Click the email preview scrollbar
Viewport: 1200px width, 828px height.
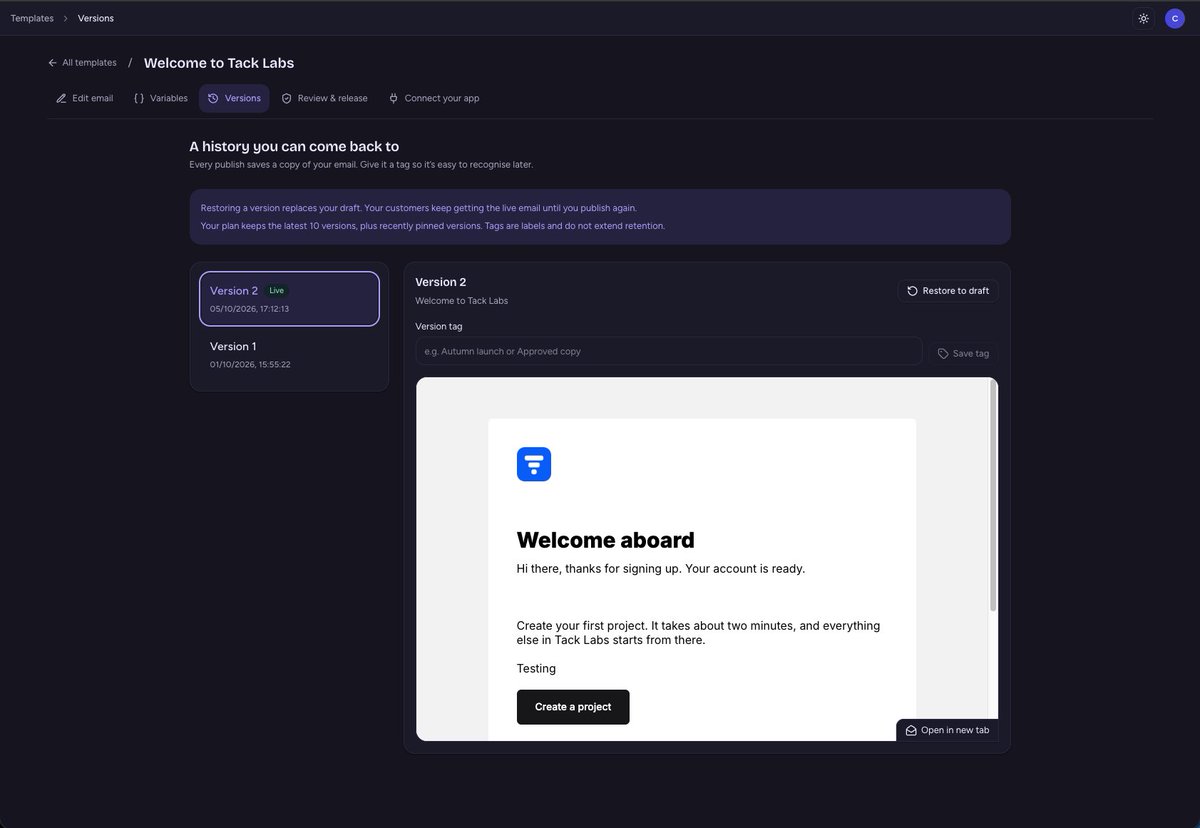(x=993, y=497)
